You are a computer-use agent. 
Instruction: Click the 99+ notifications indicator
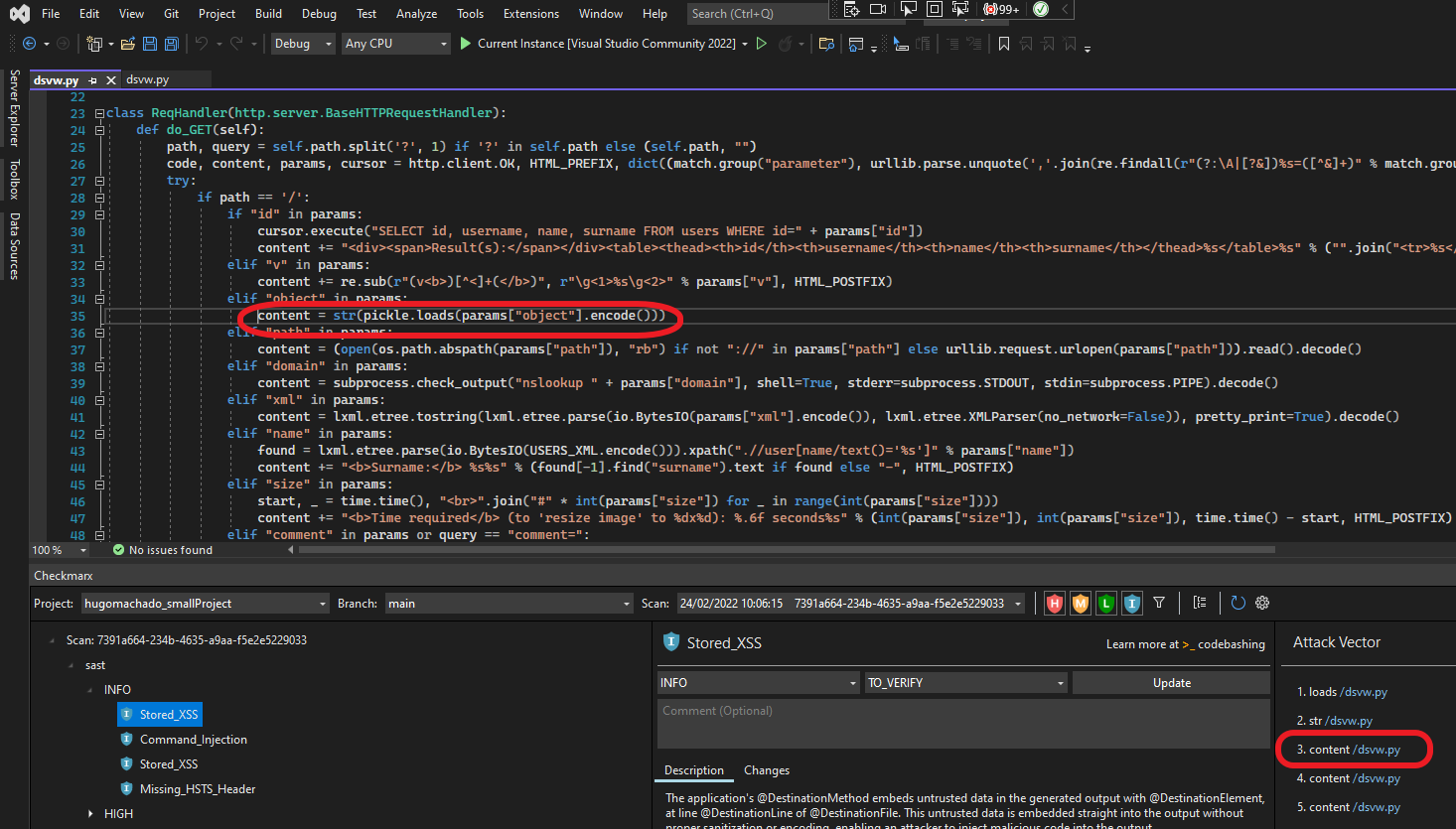click(x=1001, y=9)
